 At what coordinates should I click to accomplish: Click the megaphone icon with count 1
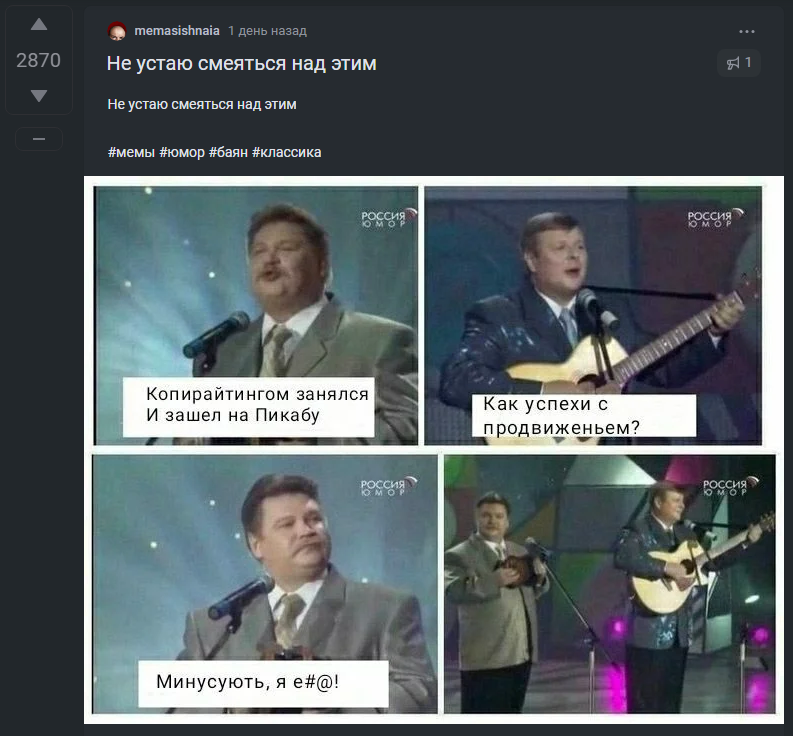(740, 64)
